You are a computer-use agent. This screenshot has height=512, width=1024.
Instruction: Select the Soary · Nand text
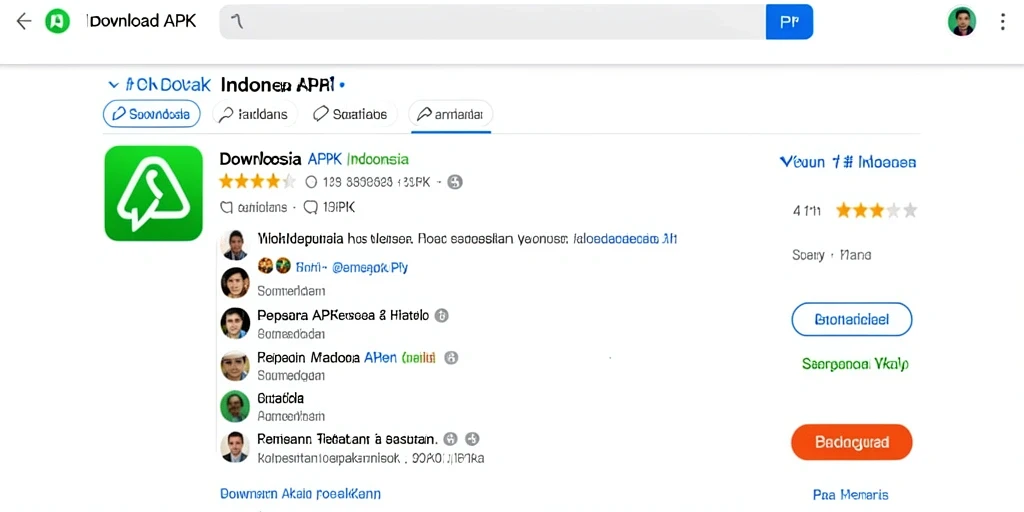coord(831,255)
